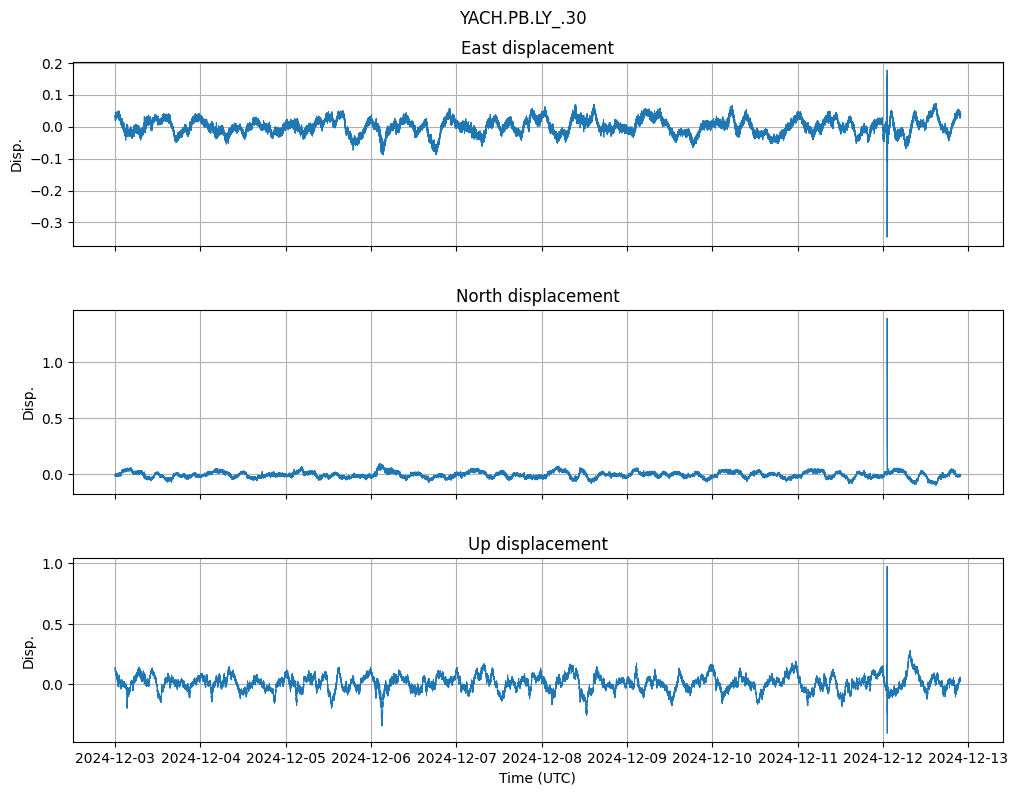Click the 2024-12-03 date tick label
The width and height of the screenshot is (1018, 795).
tap(115, 759)
